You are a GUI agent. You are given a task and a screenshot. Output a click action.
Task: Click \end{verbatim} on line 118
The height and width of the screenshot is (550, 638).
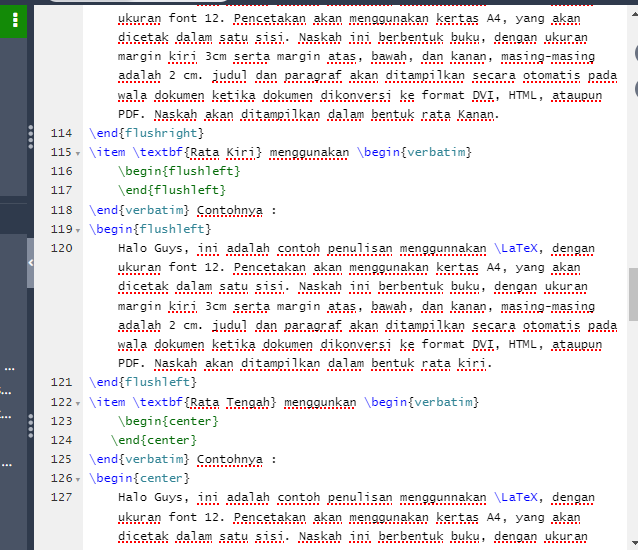pos(139,210)
